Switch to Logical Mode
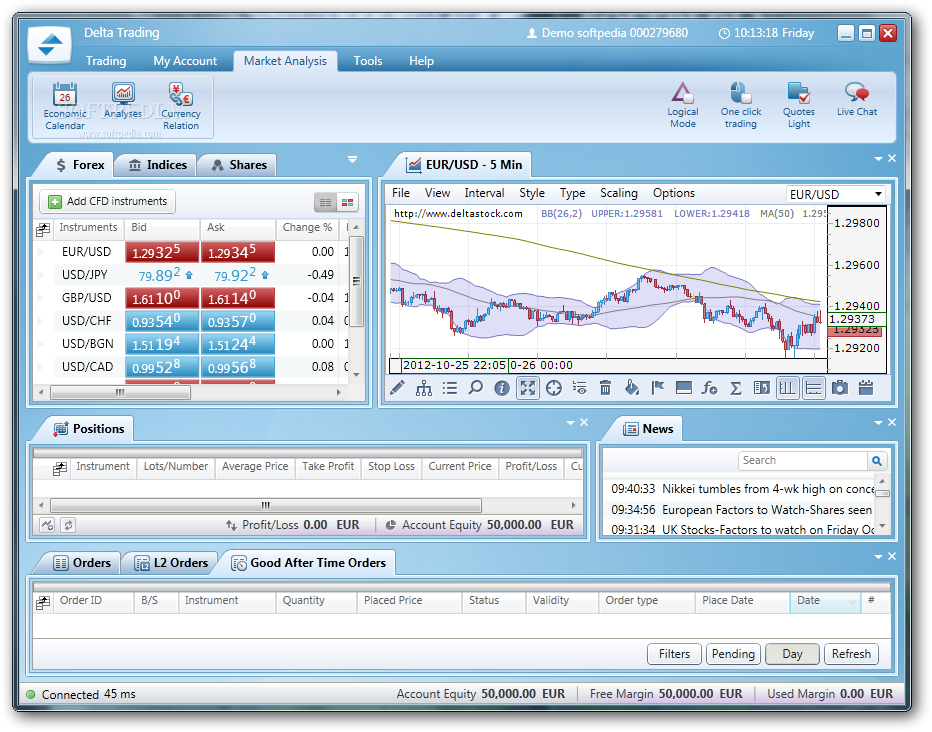This screenshot has height=732, width=932. (x=682, y=105)
